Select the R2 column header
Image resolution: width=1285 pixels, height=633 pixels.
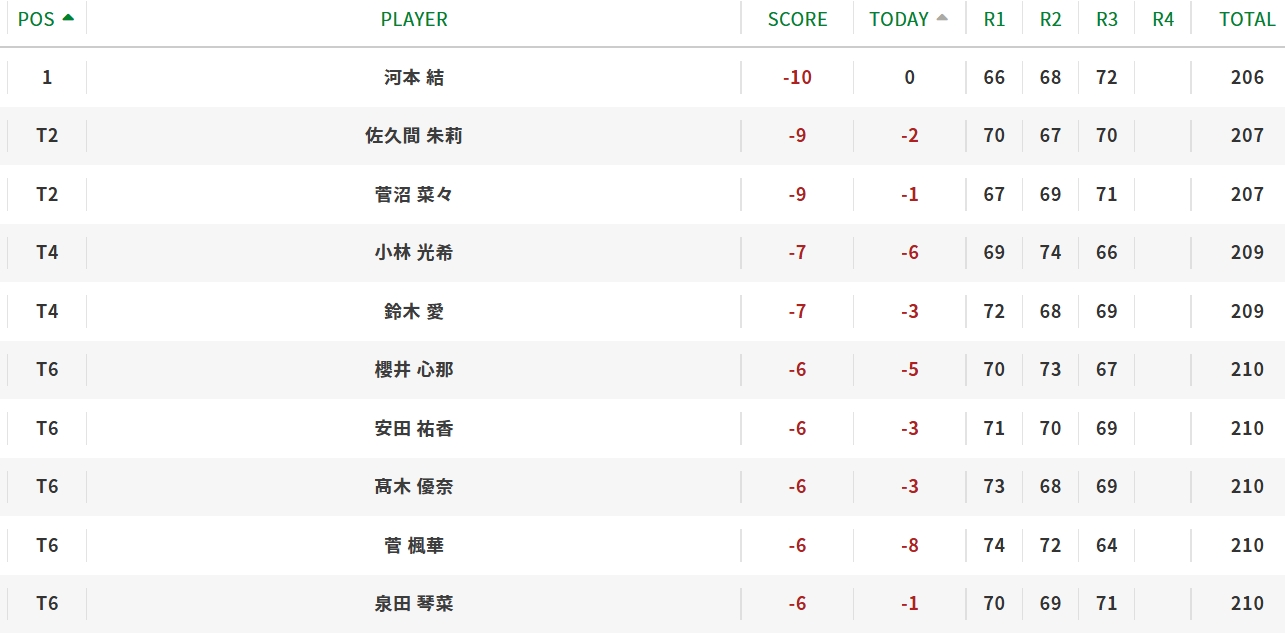pyautogui.click(x=1050, y=19)
